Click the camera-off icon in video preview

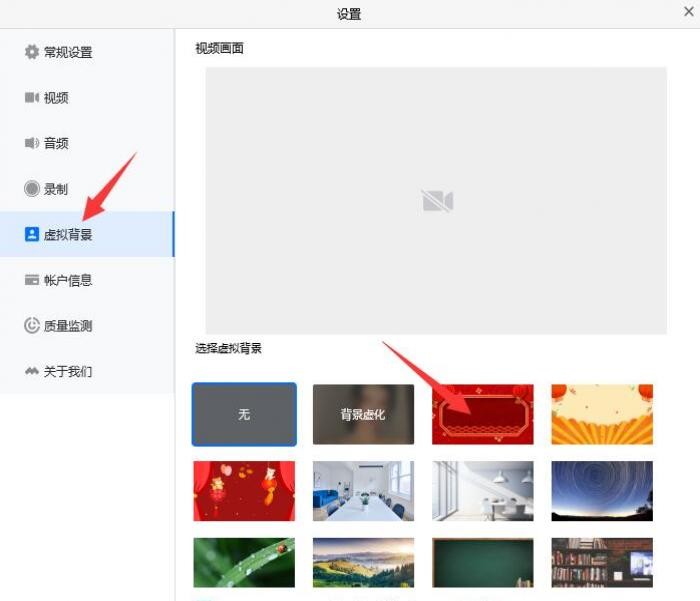[437, 201]
